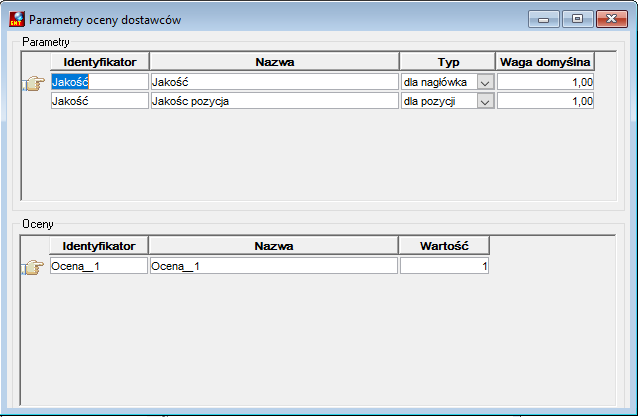This screenshot has width=639, height=417.
Task: Click the Identyfikator header in the Oceny table
Action: coord(99,246)
